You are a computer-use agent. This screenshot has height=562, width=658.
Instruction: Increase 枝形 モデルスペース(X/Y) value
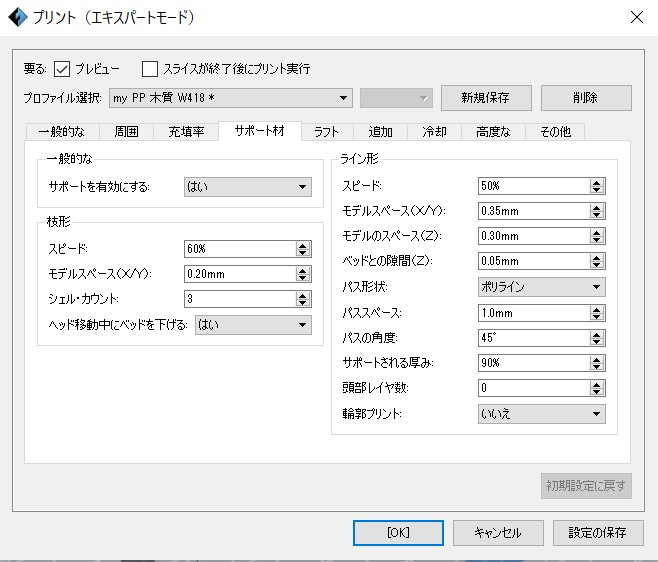point(303,270)
